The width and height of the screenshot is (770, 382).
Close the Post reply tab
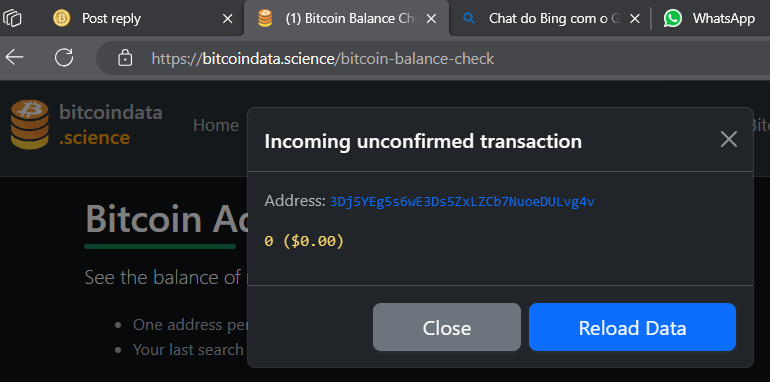tap(227, 19)
